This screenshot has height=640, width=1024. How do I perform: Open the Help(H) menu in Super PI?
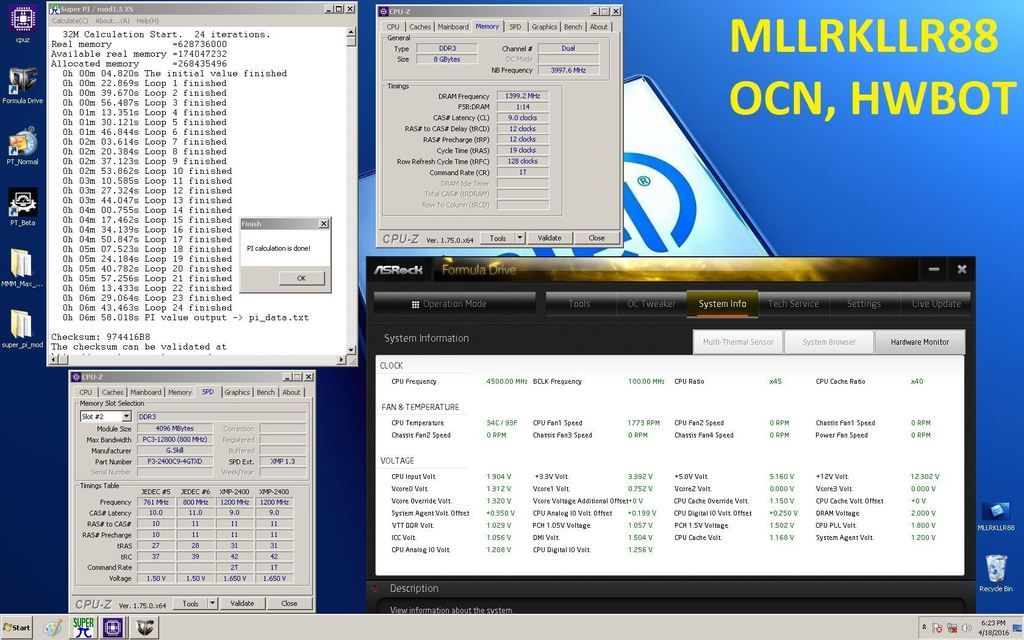[147, 21]
